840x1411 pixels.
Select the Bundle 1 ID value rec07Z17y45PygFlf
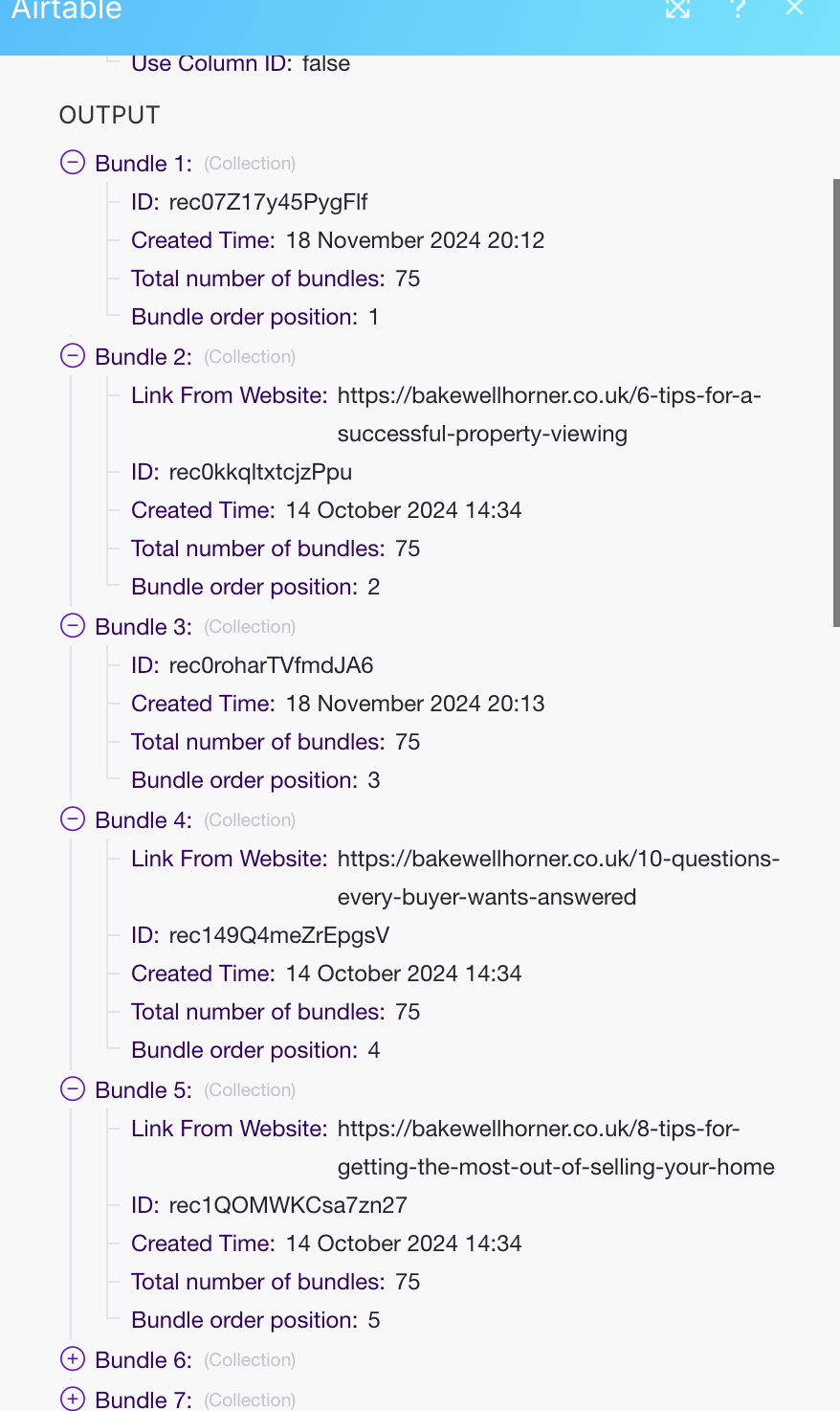pos(268,202)
